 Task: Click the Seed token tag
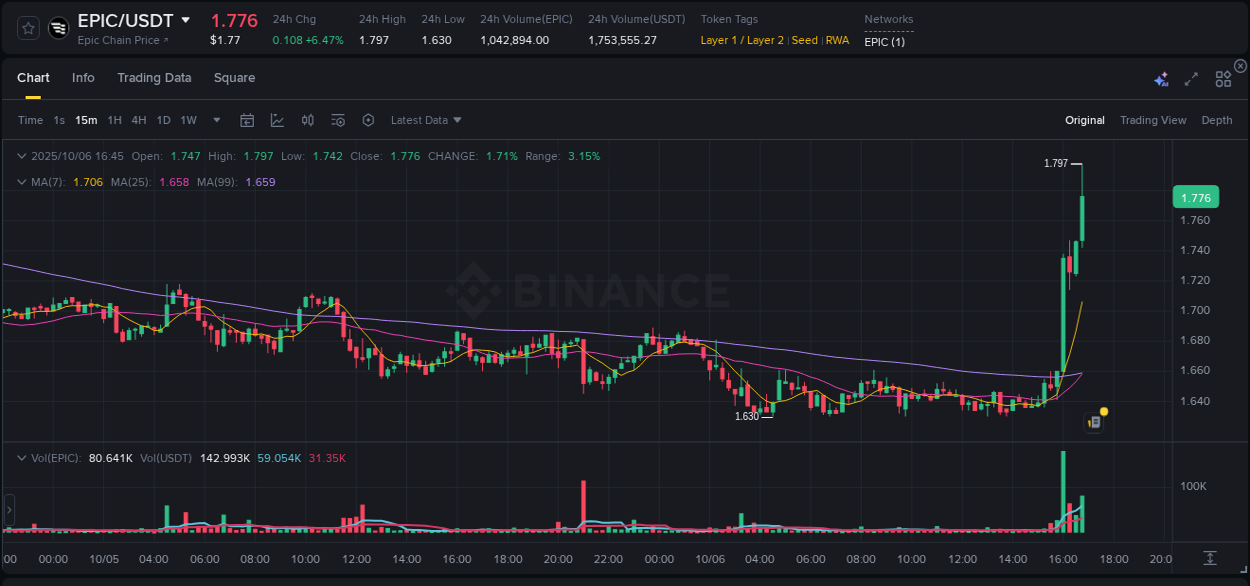[804, 40]
